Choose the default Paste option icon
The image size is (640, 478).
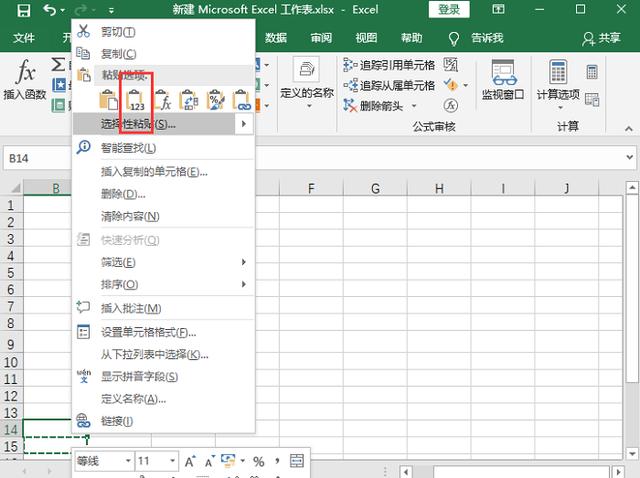109,100
